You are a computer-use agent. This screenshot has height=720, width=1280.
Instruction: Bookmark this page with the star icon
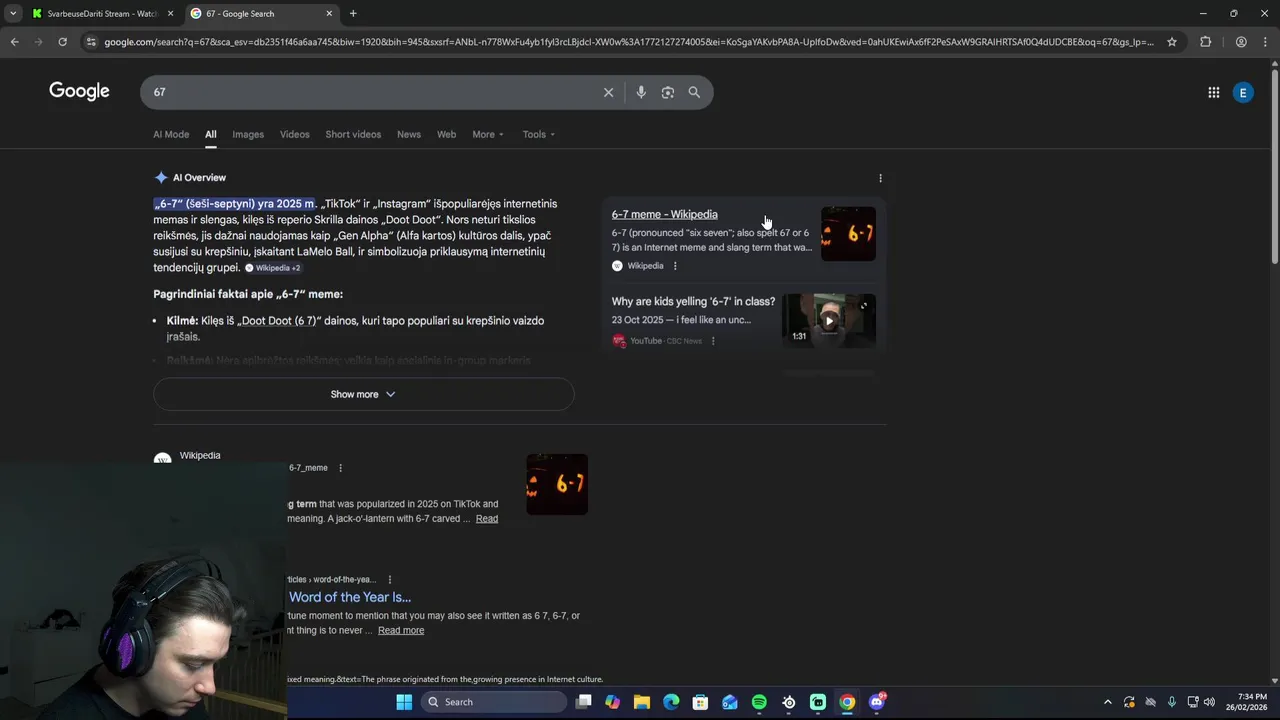pos(1172,42)
